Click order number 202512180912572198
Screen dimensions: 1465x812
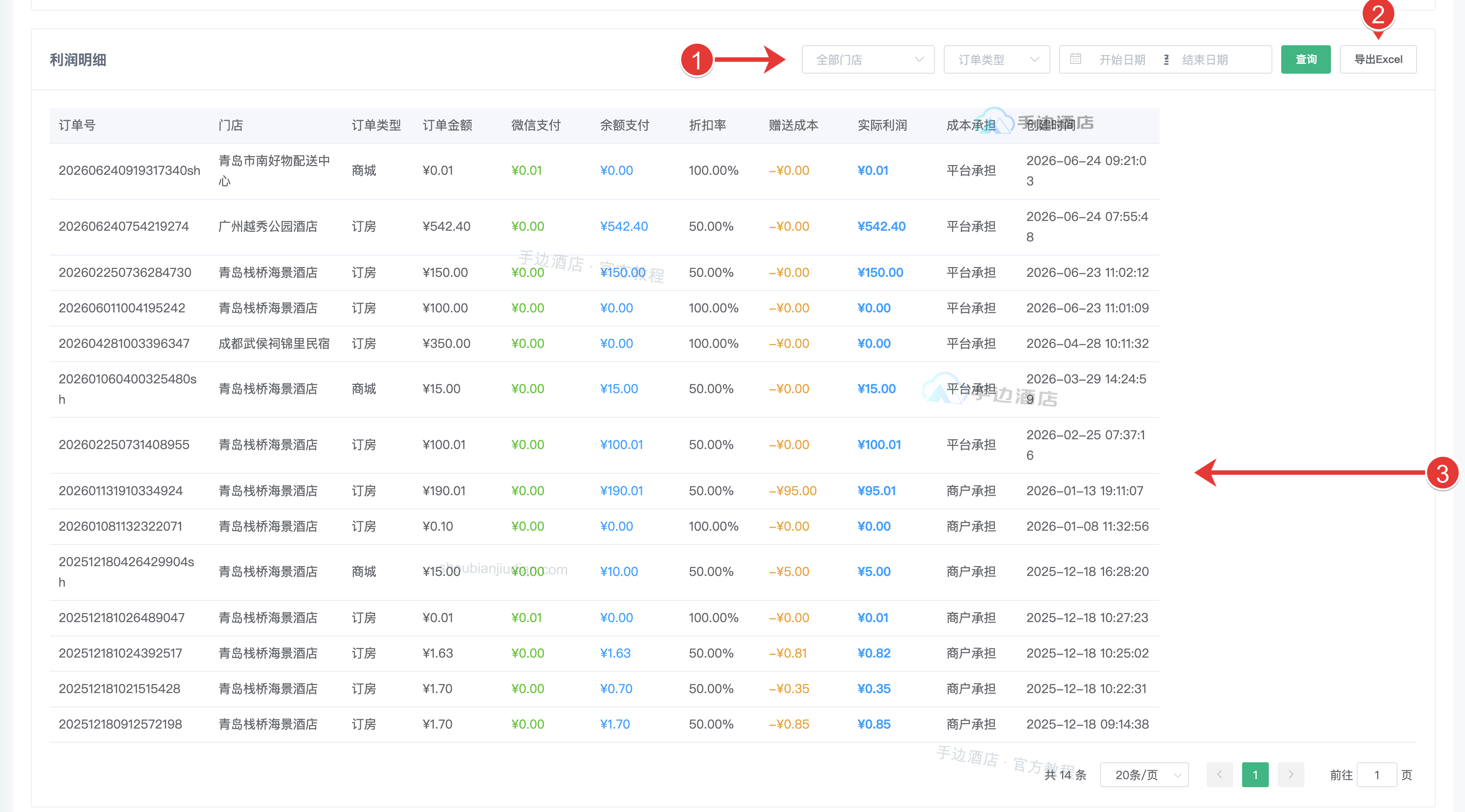(121, 725)
